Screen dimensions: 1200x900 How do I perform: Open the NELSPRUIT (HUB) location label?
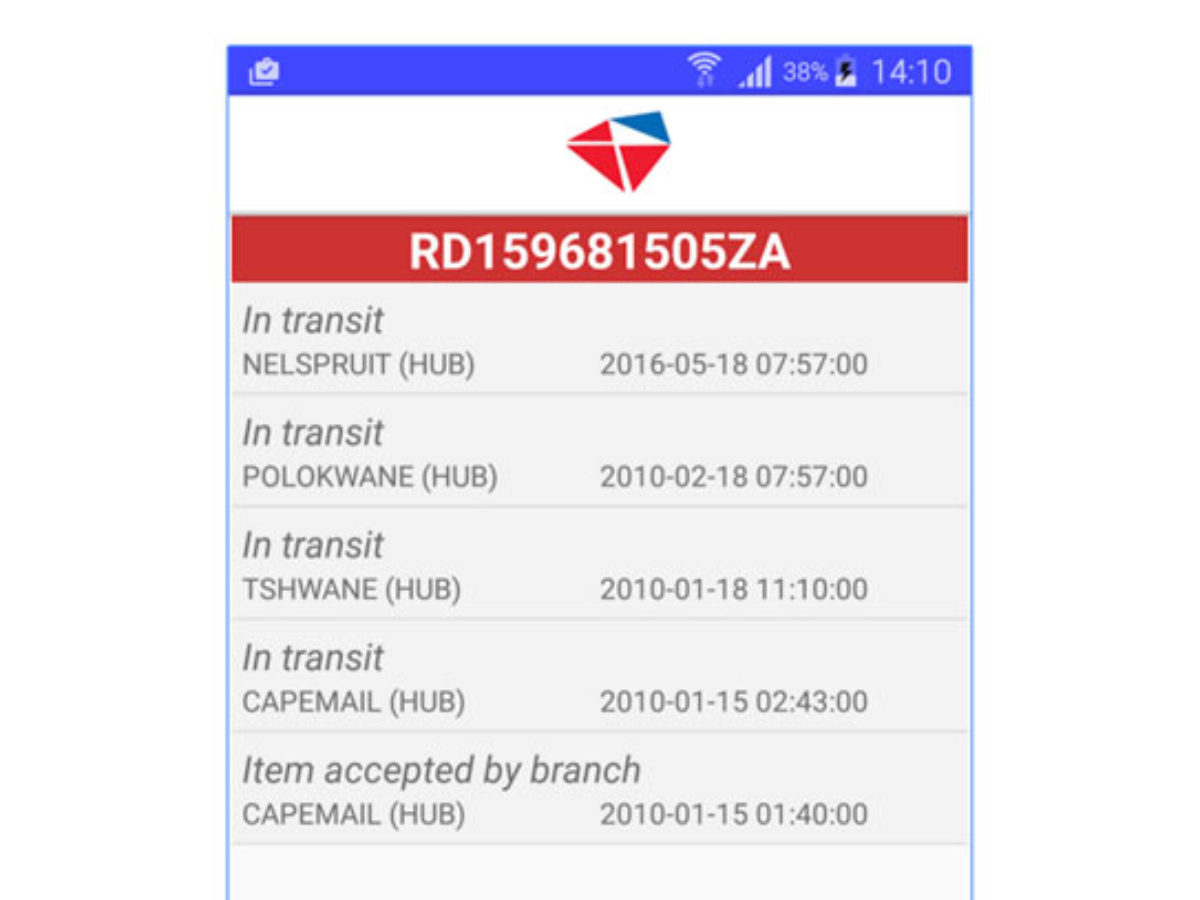click(x=358, y=365)
